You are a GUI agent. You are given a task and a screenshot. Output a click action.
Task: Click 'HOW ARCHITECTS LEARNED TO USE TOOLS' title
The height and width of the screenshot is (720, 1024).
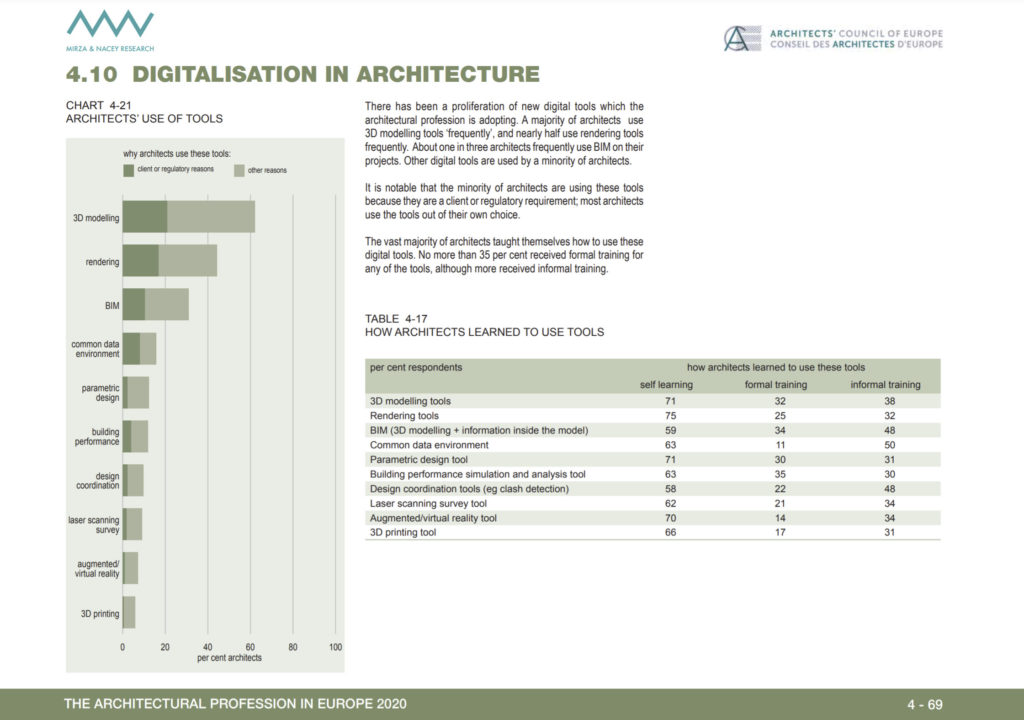(484, 332)
